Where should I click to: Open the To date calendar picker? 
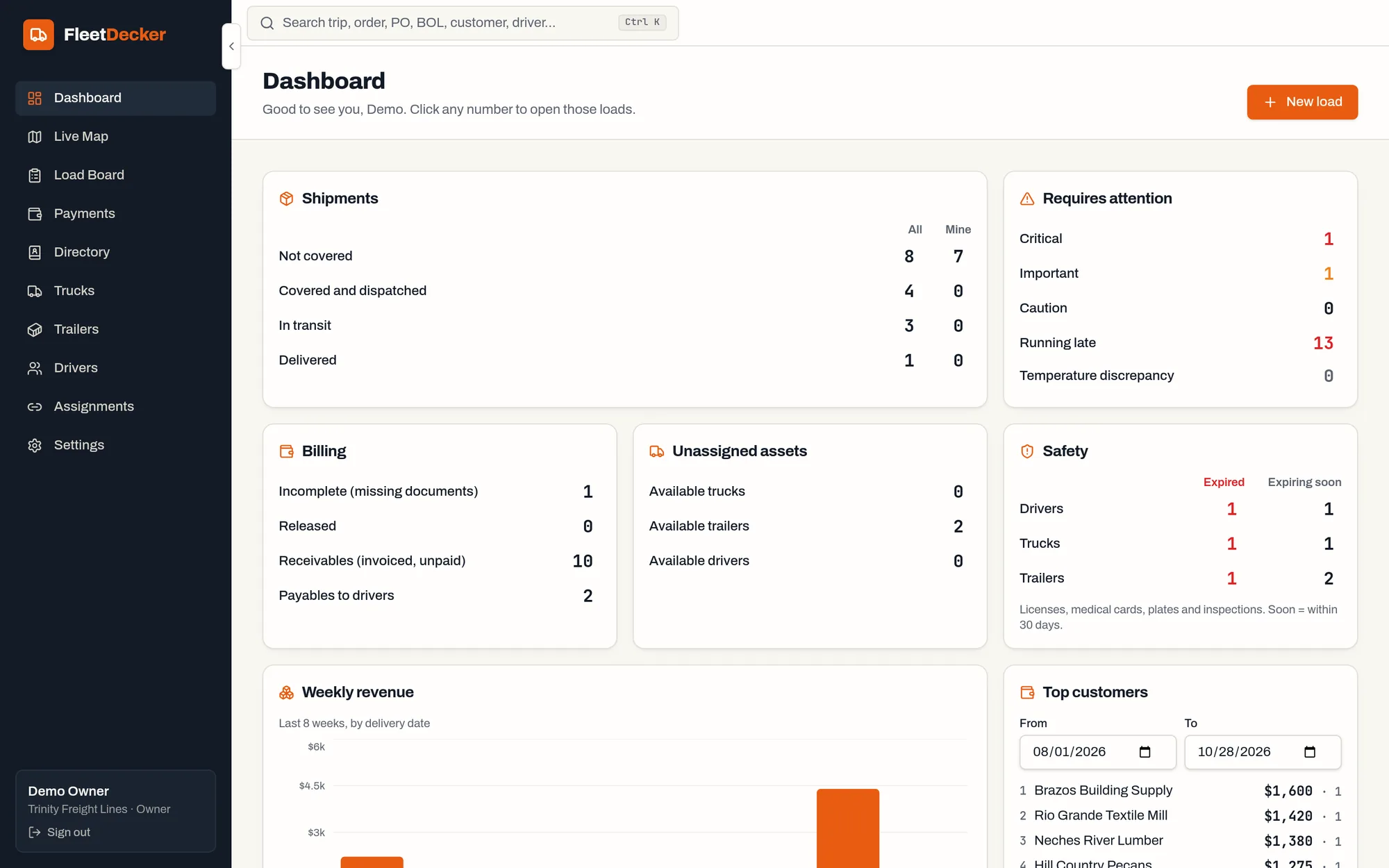1310,752
